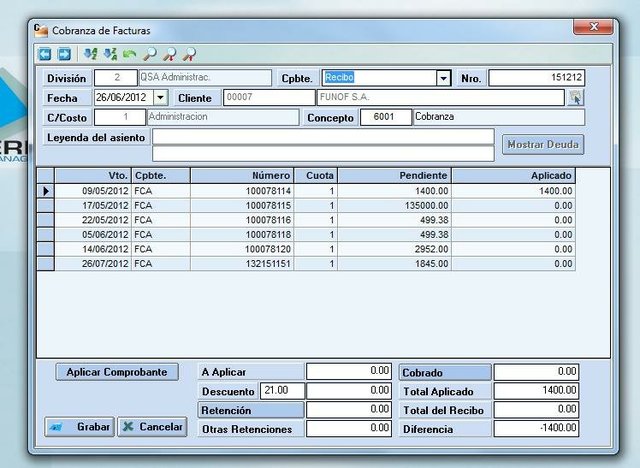
Task: Click the pending amount 1845.00
Action: (431, 264)
